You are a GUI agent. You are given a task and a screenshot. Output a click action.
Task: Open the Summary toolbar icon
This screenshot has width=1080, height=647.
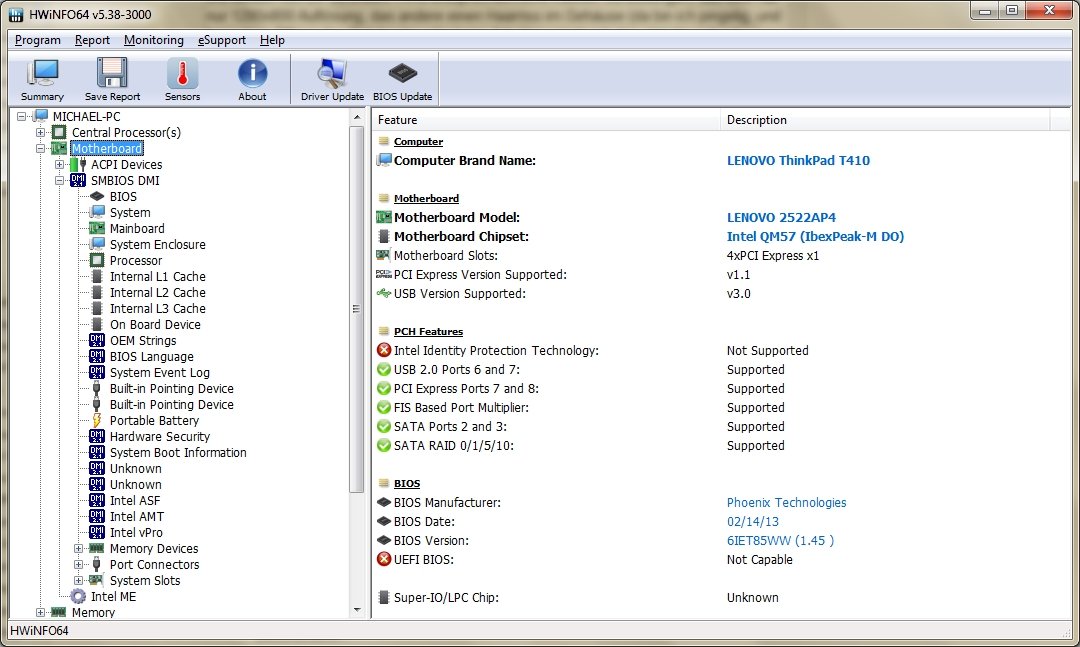[x=42, y=79]
